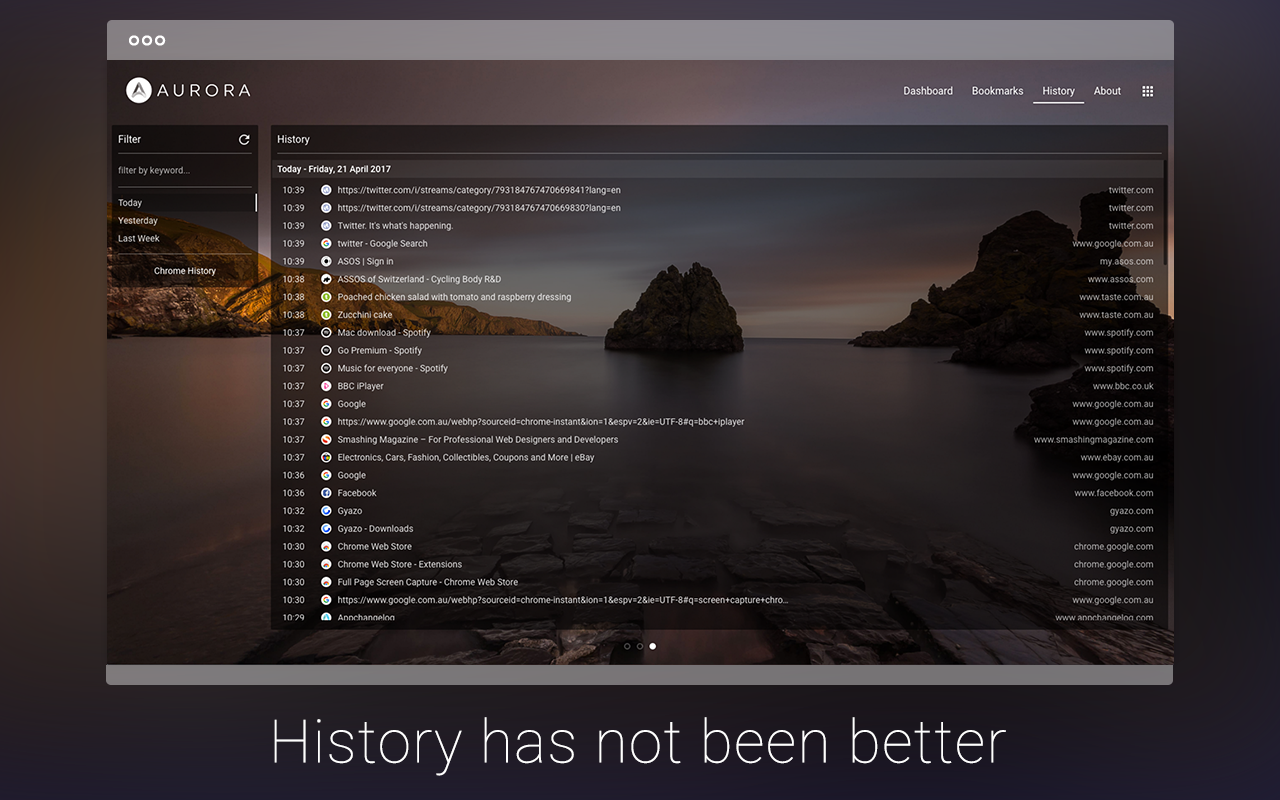
Task: Click the Gyazo favicon next to 'Gyazo - Downloads'
Action: (325, 528)
